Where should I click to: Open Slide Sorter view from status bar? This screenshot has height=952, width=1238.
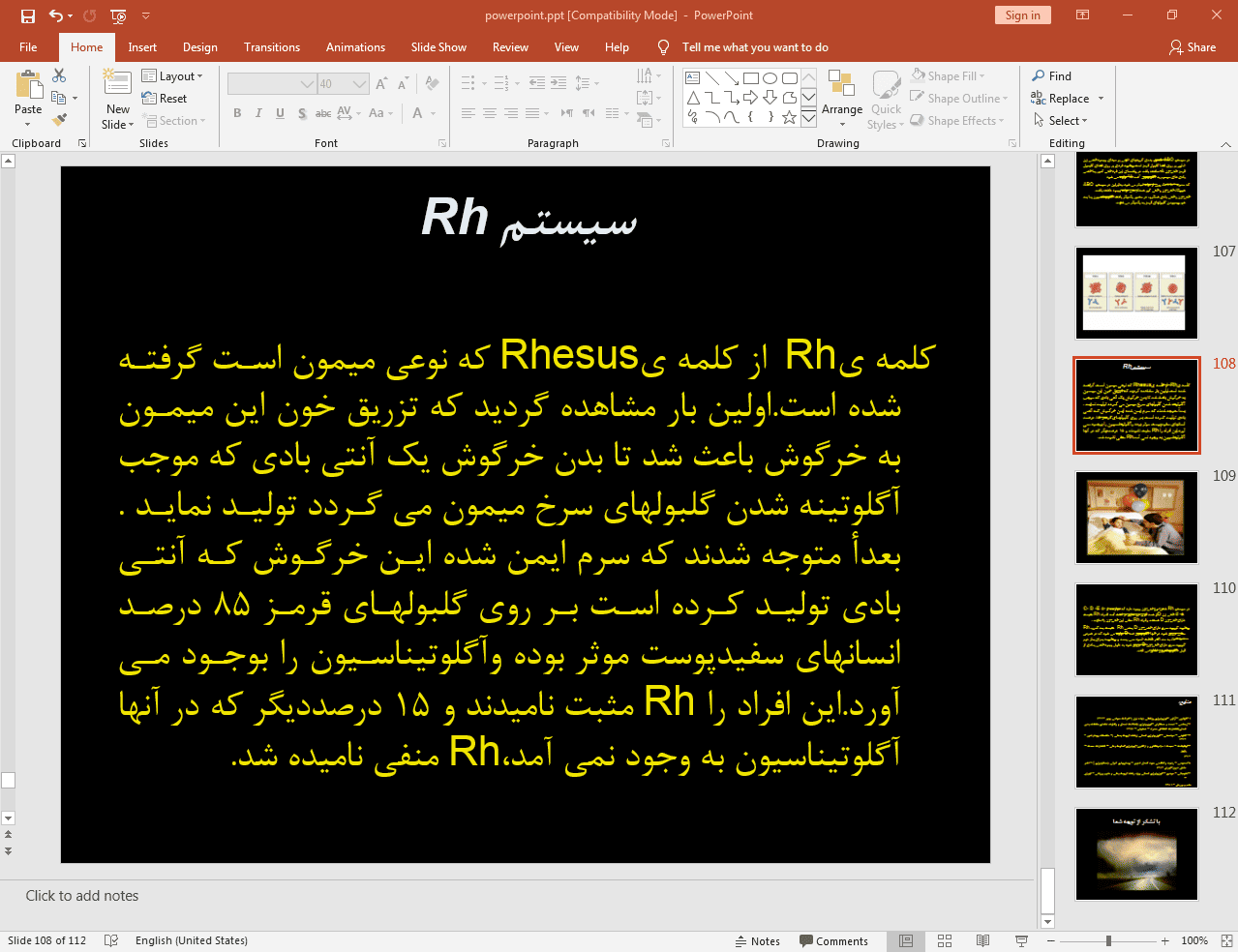pos(945,940)
